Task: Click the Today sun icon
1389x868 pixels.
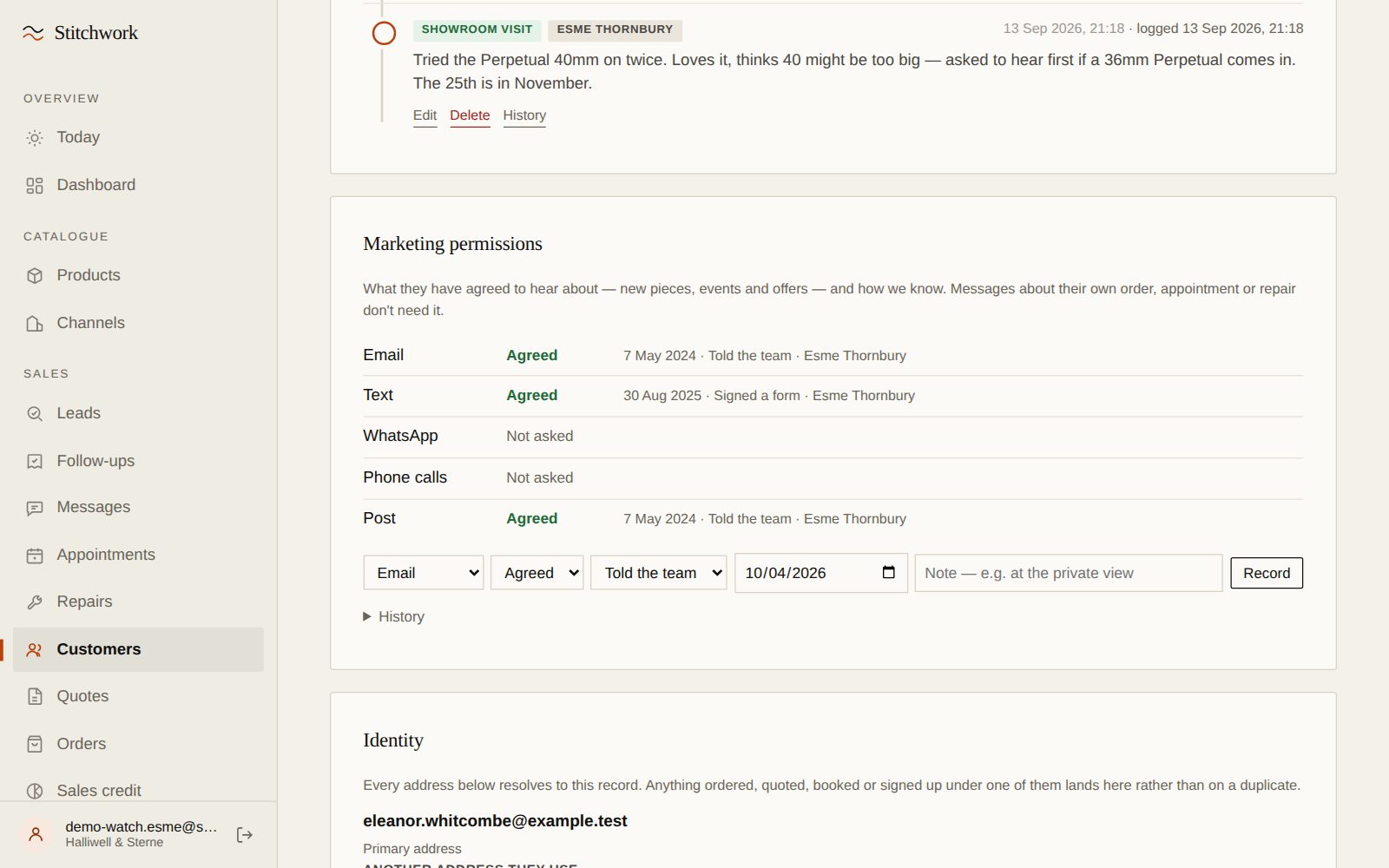Action: 35,138
